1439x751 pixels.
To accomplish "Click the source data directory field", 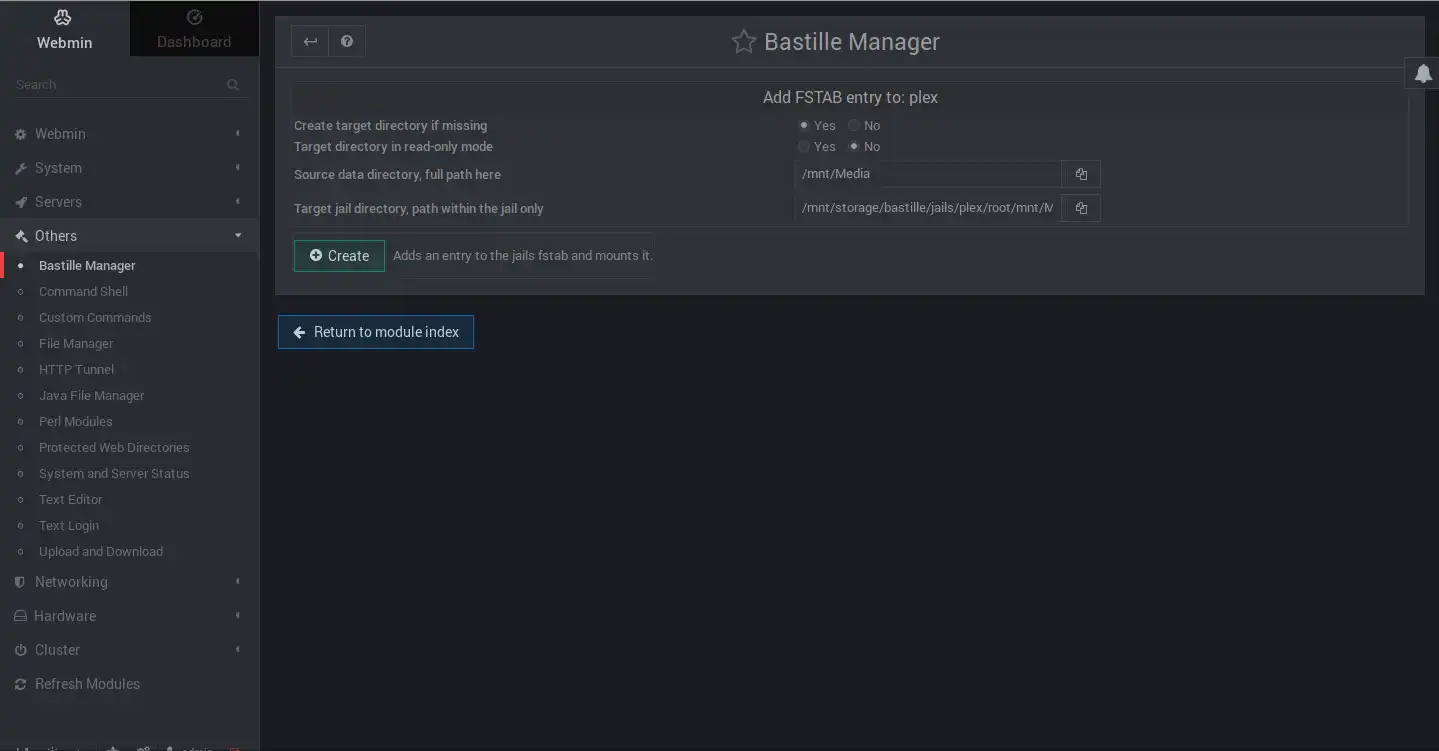I will [x=928, y=174].
